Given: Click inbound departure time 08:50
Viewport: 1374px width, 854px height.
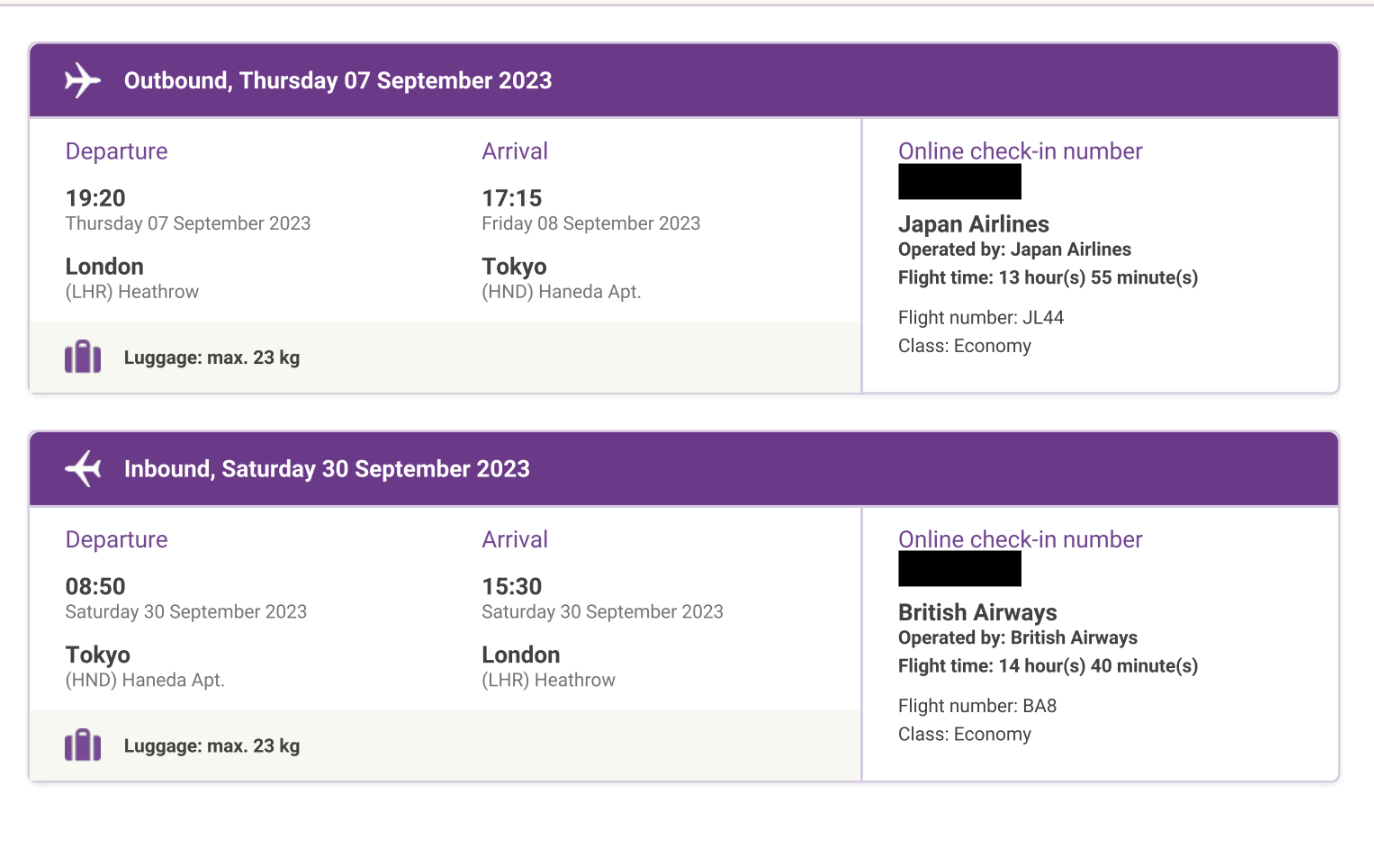Looking at the screenshot, I should [x=96, y=586].
